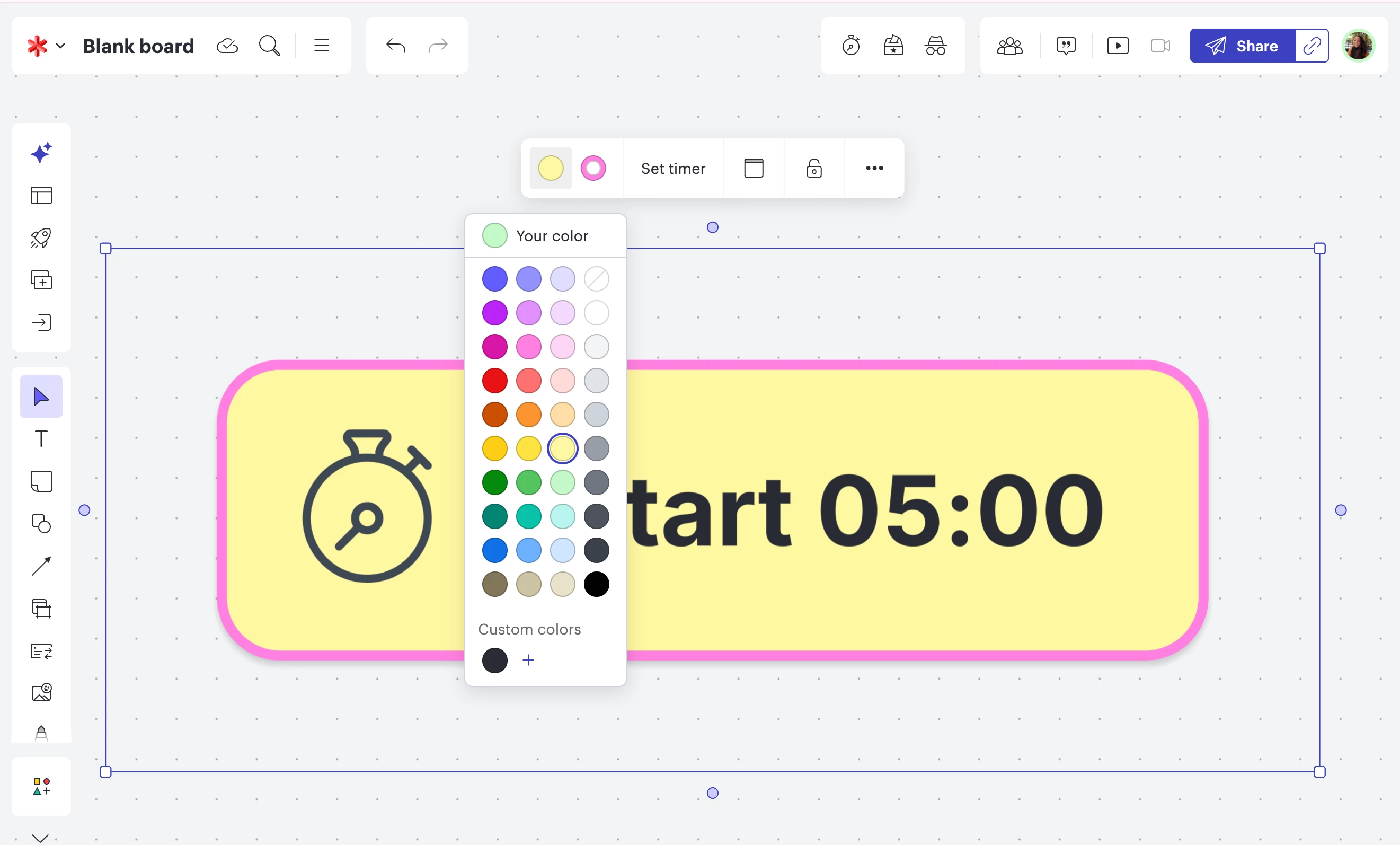Select the no-fill transparent color option

(x=596, y=279)
